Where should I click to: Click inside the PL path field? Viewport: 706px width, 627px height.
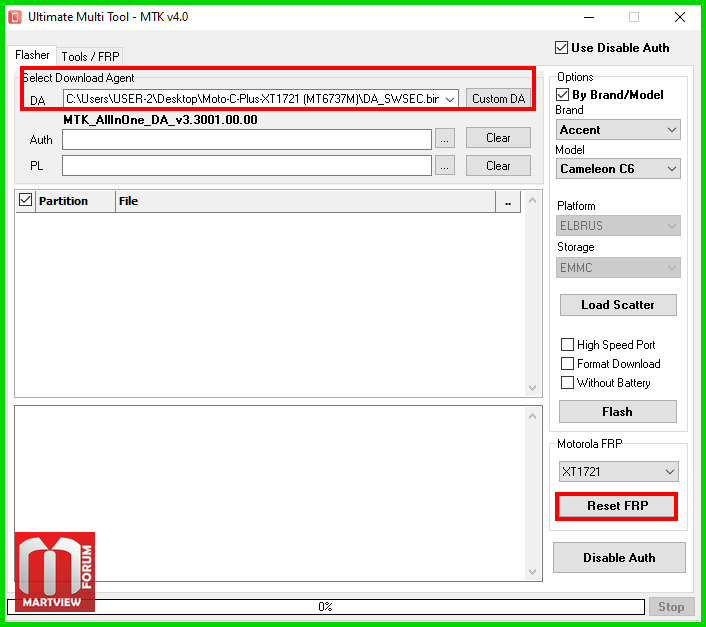[247, 166]
